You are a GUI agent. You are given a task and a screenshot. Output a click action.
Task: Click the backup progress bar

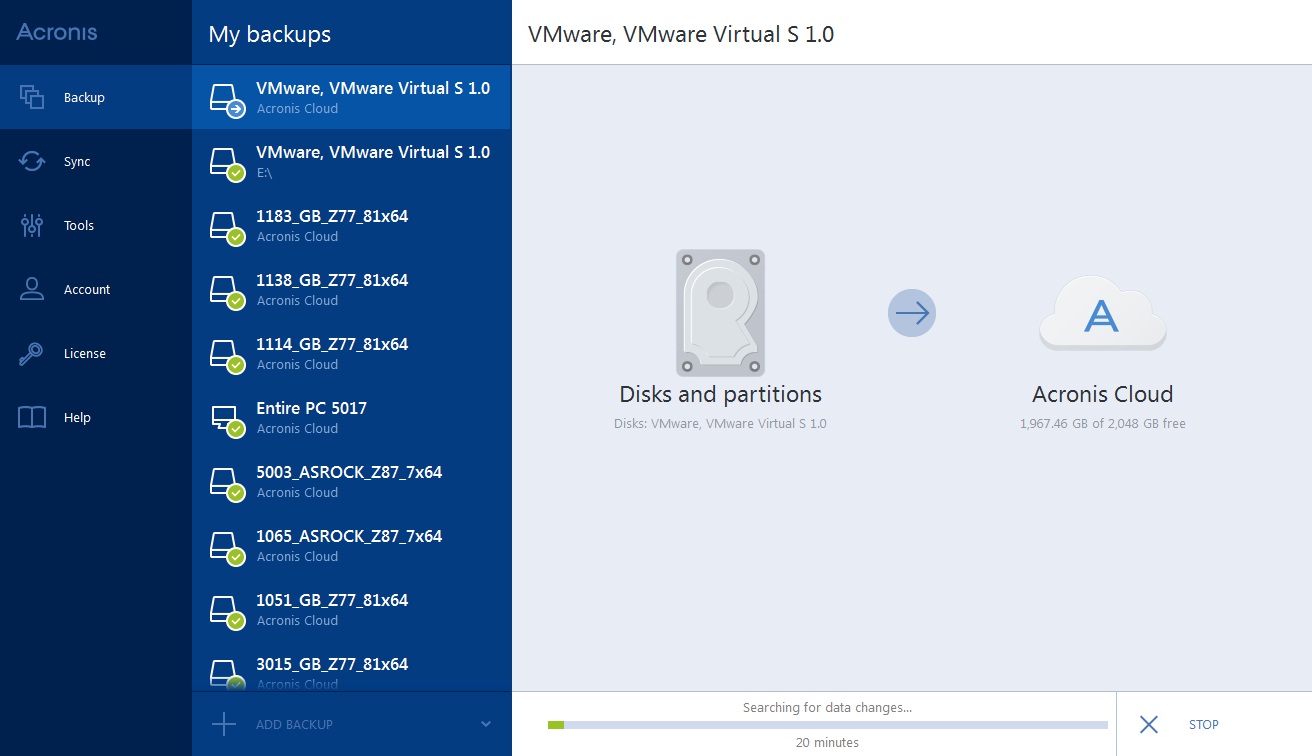coord(828,724)
